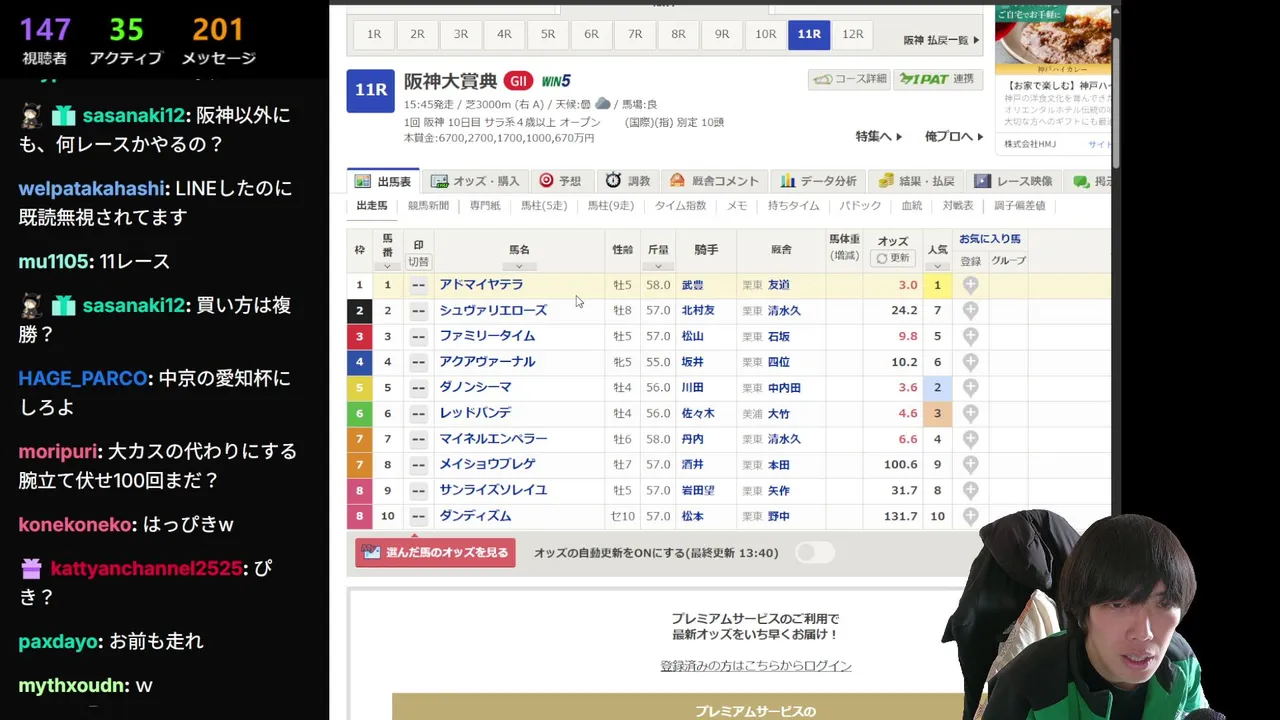Add レッドバンデ to favorites with plus icon
Viewport: 1280px width, 720px height.
[x=970, y=413]
